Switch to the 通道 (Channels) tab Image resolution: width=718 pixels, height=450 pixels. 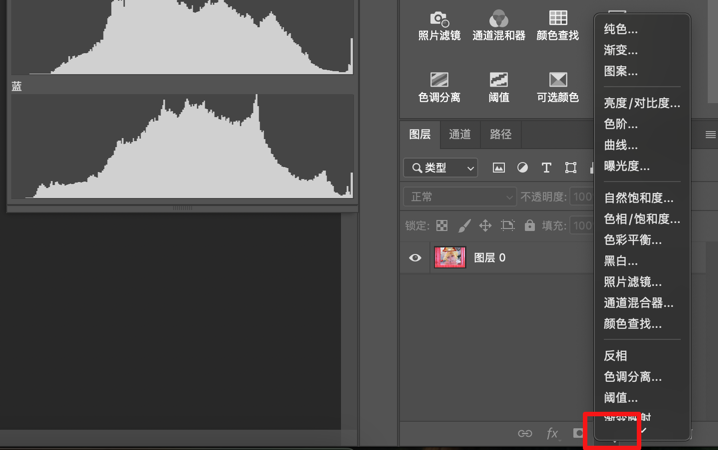click(x=460, y=135)
